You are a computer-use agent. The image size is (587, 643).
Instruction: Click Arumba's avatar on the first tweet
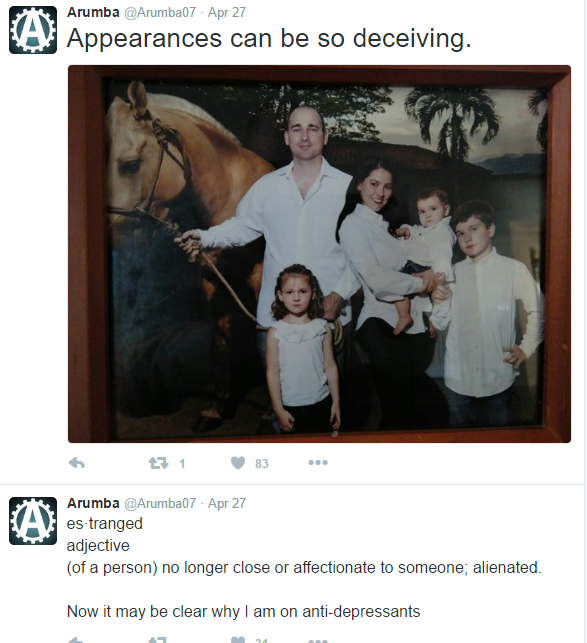(33, 30)
